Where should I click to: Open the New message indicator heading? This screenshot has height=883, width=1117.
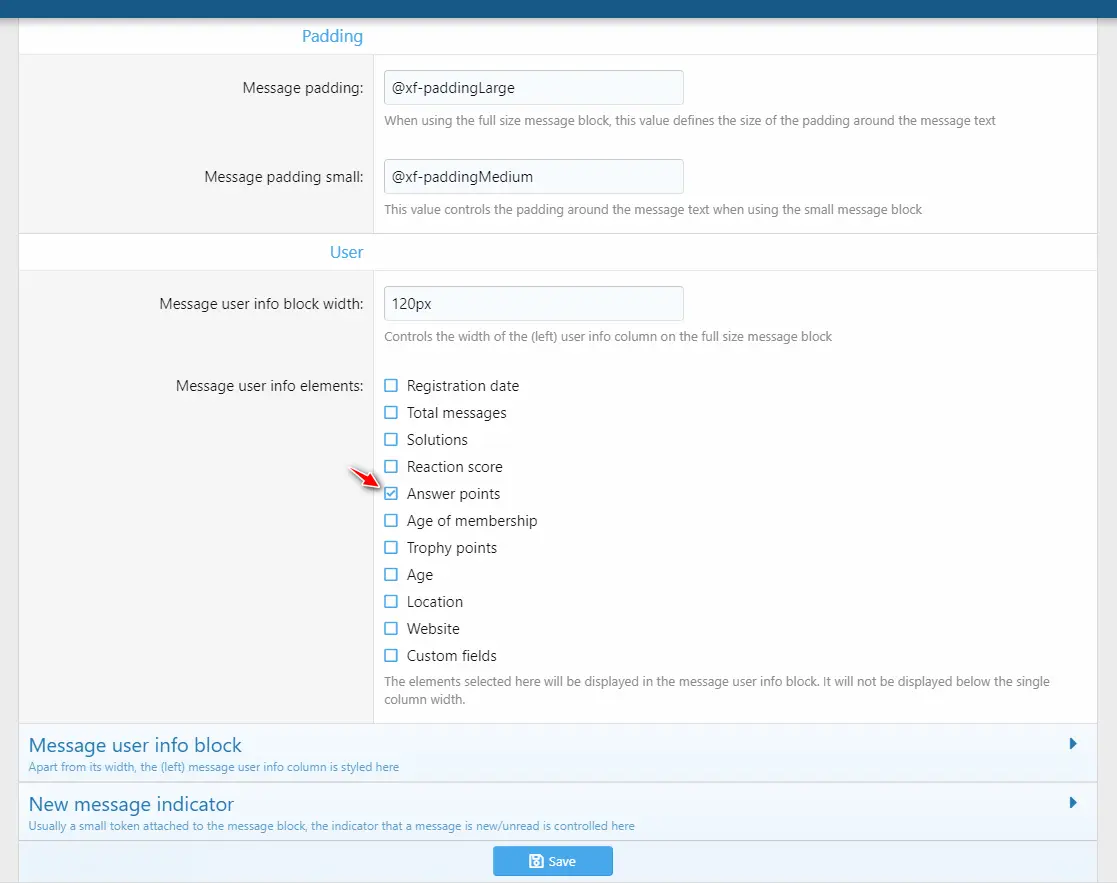(131, 805)
